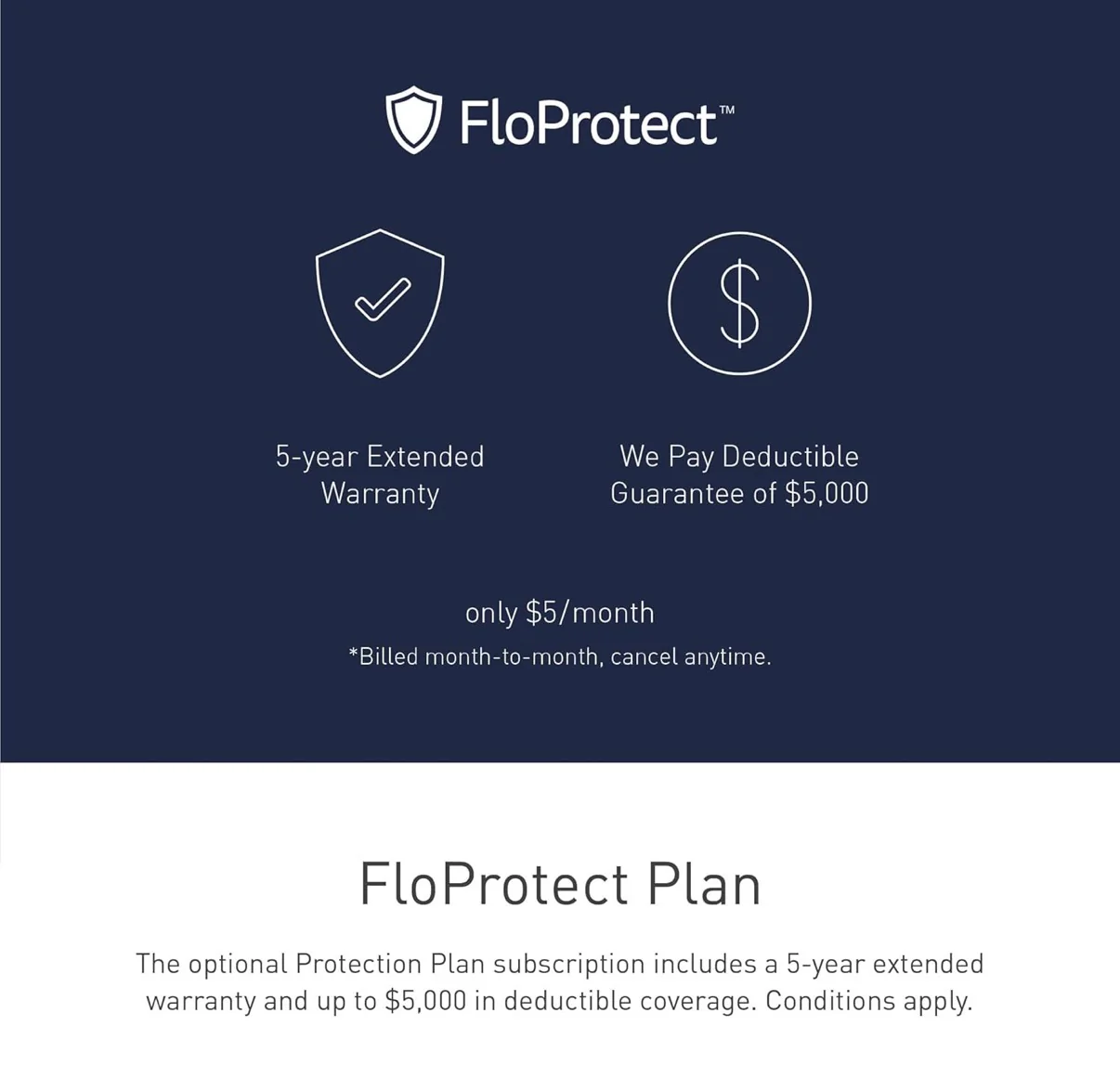
Task: Click the Protection Plan description paragraph
Action: point(560,982)
